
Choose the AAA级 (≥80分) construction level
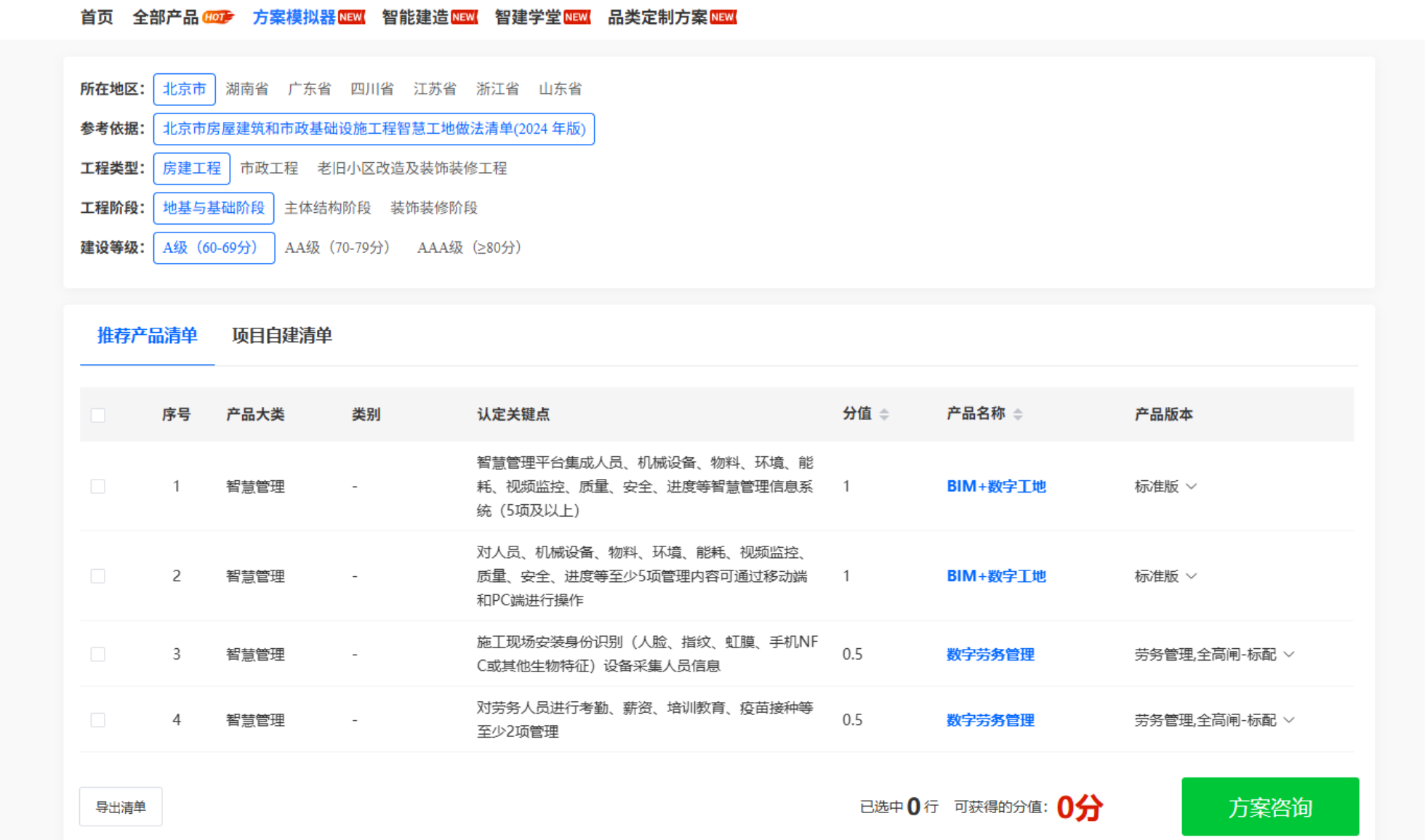(469, 247)
